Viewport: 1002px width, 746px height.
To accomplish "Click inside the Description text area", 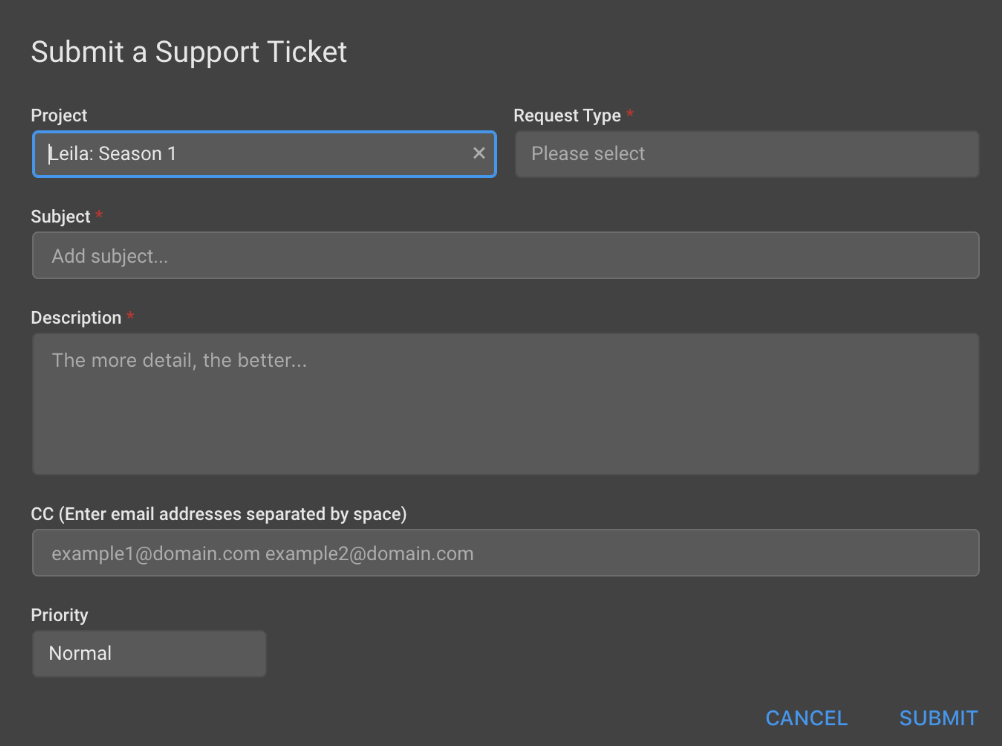I will (x=505, y=404).
